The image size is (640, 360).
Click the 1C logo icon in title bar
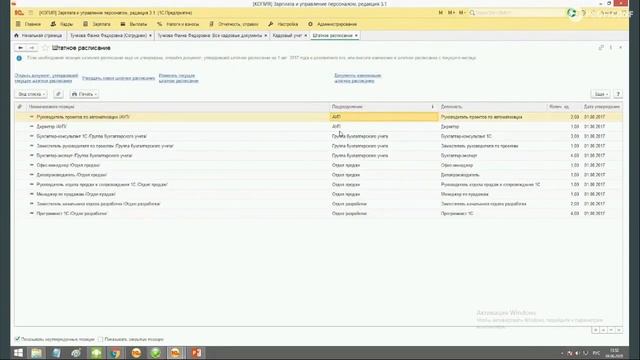coord(19,13)
